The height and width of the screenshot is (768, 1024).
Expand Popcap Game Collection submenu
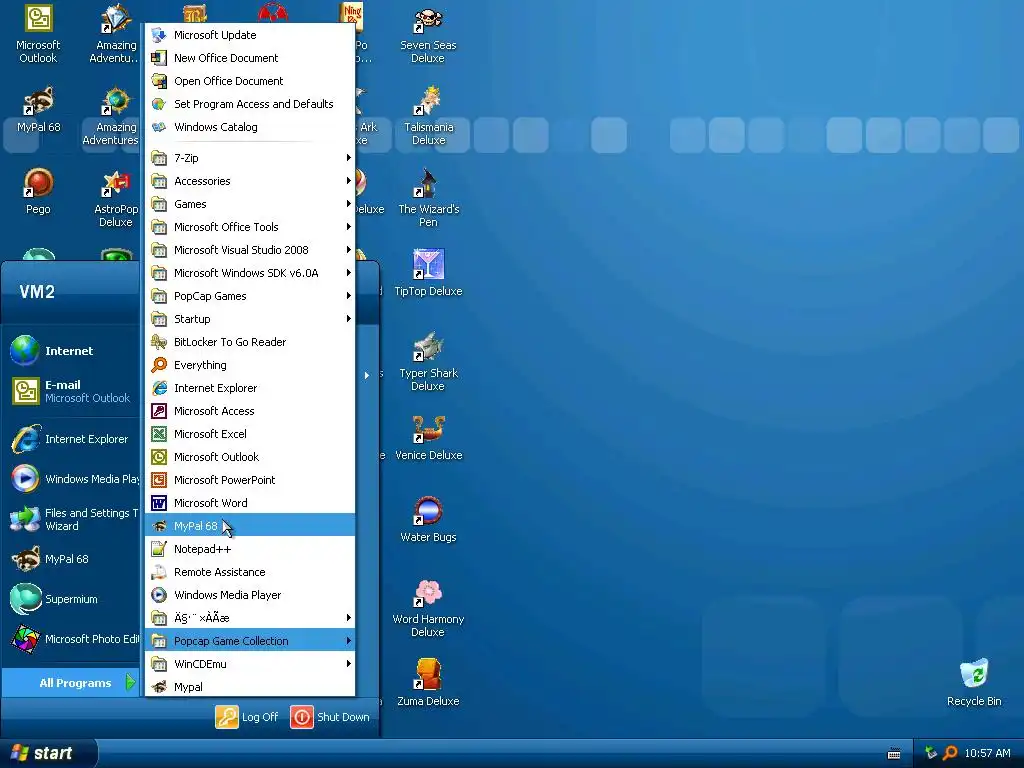(x=250, y=641)
